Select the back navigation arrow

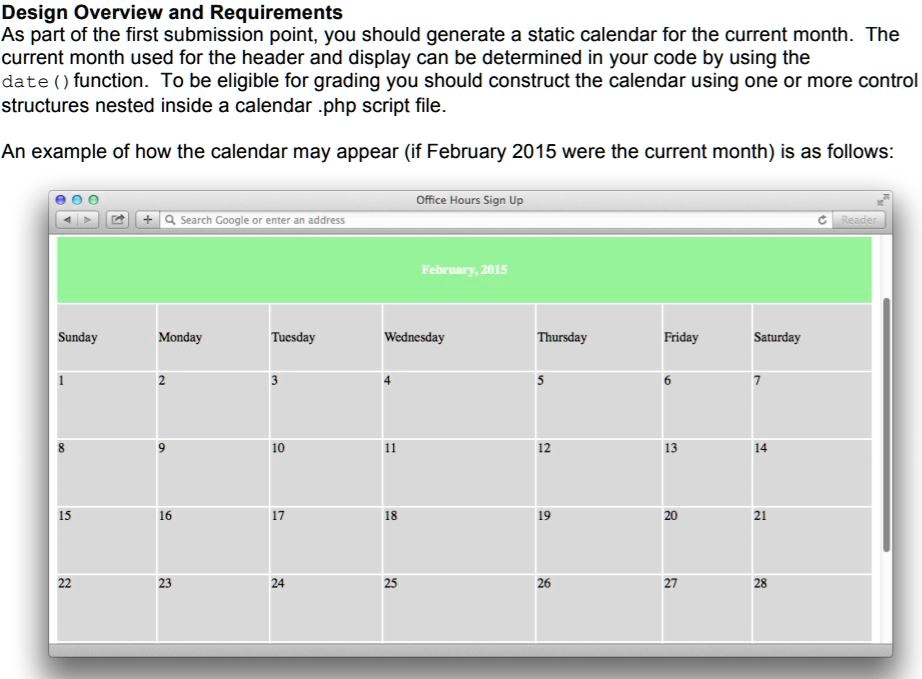point(66,219)
